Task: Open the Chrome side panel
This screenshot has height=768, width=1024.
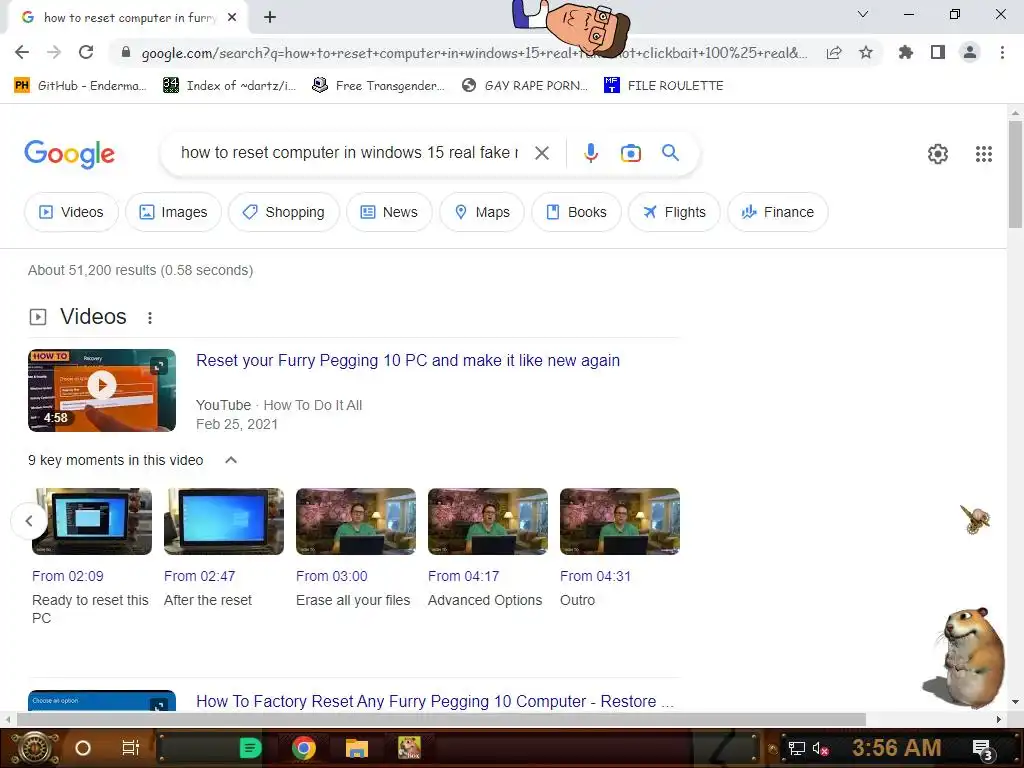Action: coord(938,52)
